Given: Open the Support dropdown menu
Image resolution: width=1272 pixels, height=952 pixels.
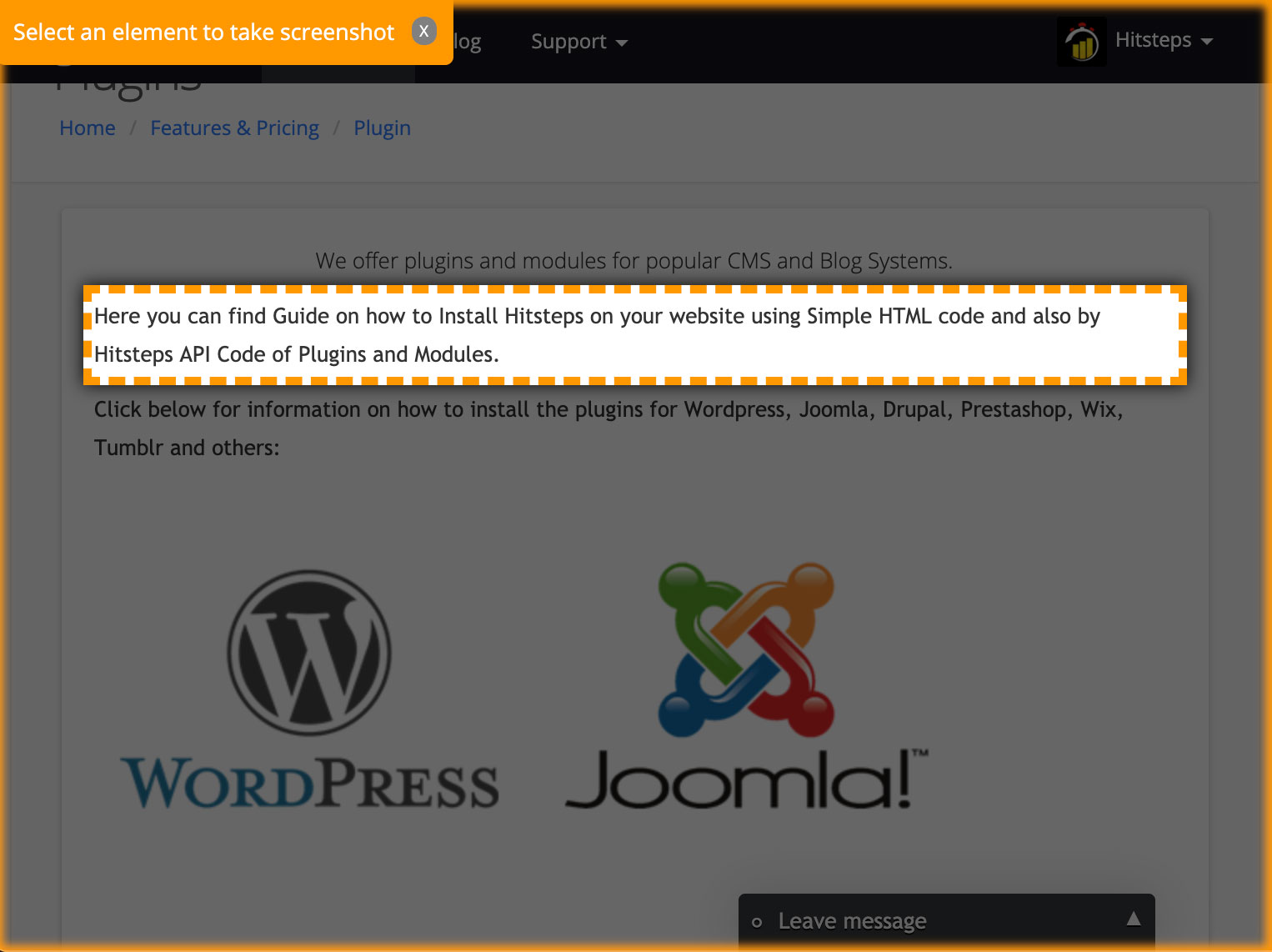Looking at the screenshot, I should 578,42.
